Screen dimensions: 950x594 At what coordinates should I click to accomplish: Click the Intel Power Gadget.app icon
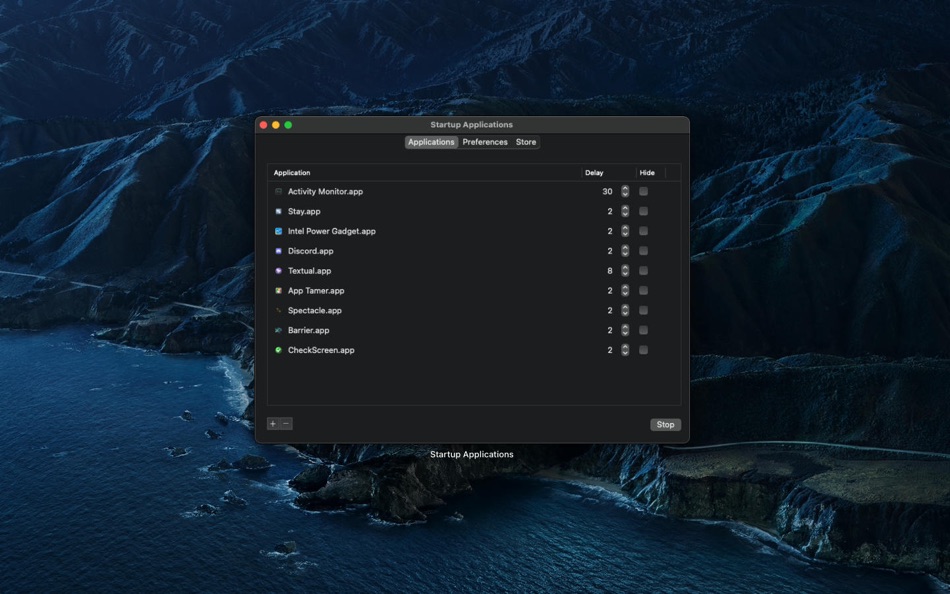click(278, 231)
